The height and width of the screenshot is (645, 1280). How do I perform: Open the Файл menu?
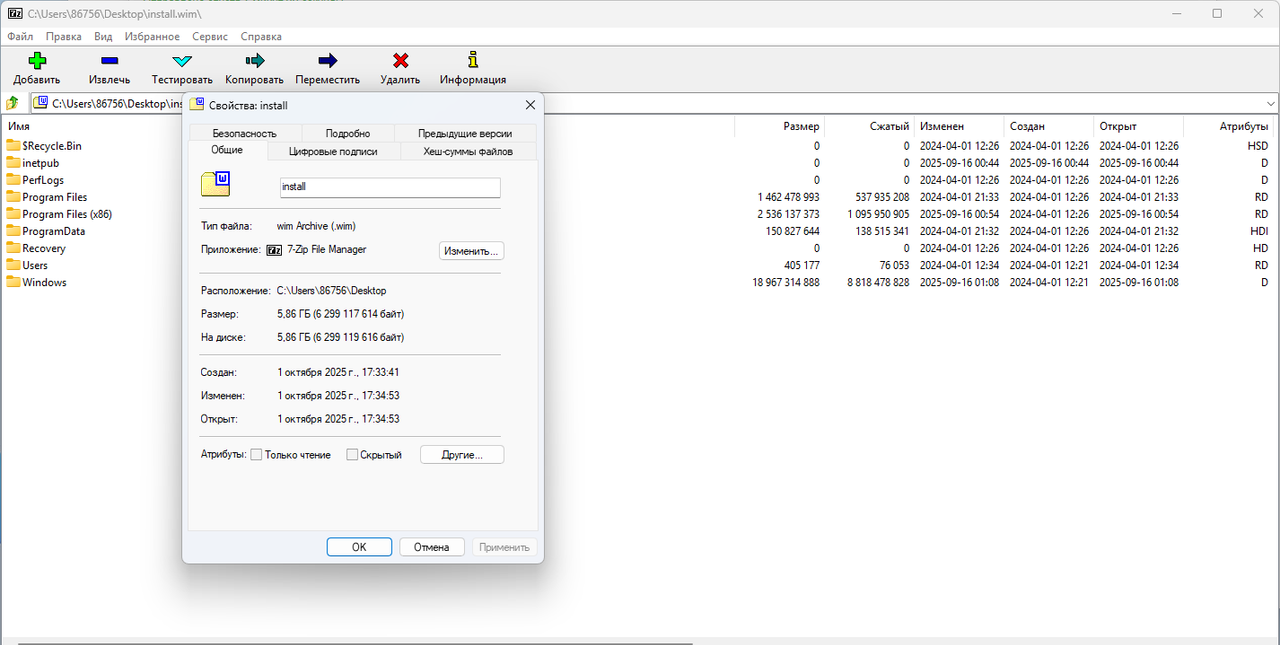(20, 36)
